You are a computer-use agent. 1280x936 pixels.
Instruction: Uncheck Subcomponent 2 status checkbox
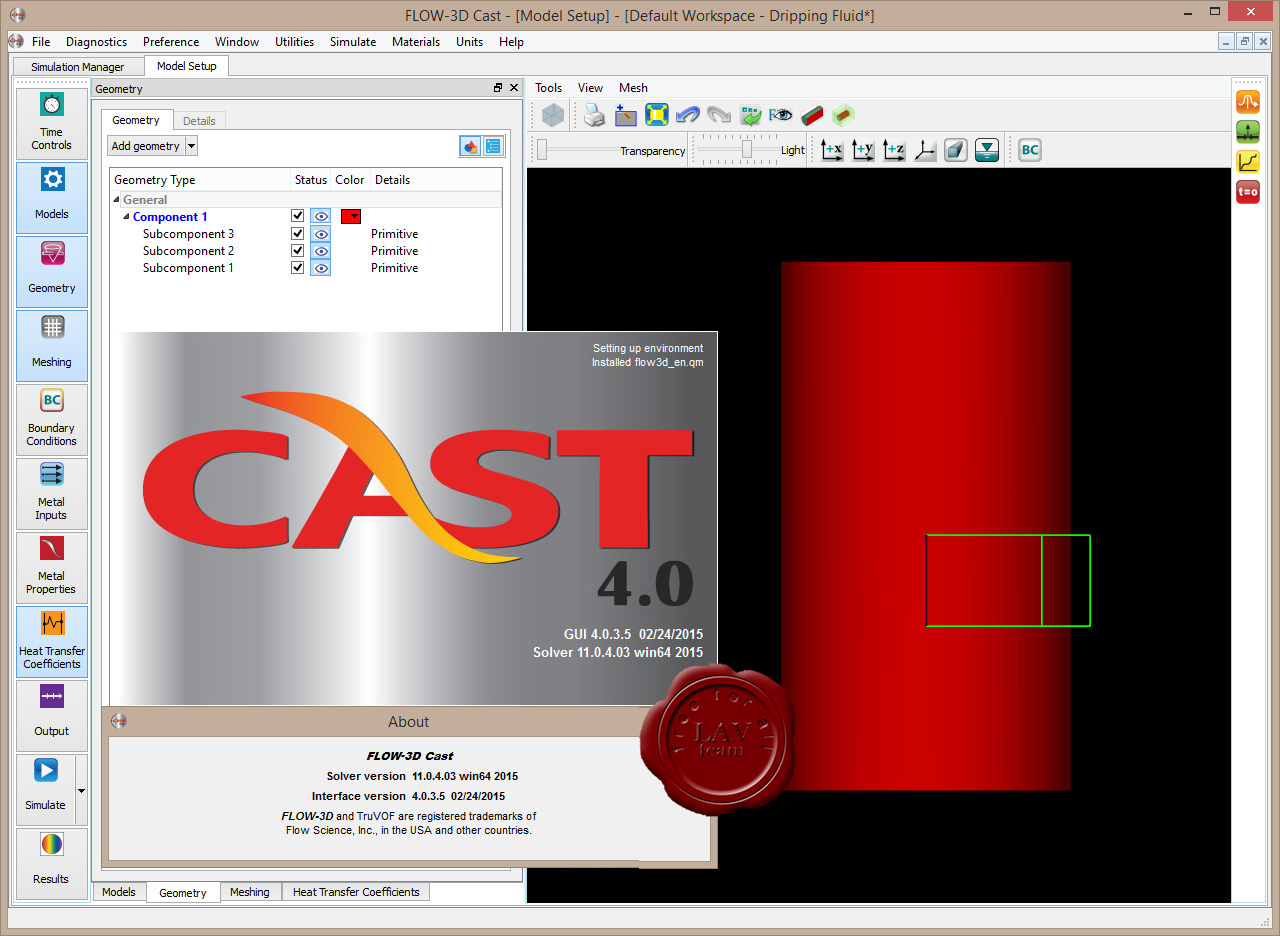coord(297,250)
